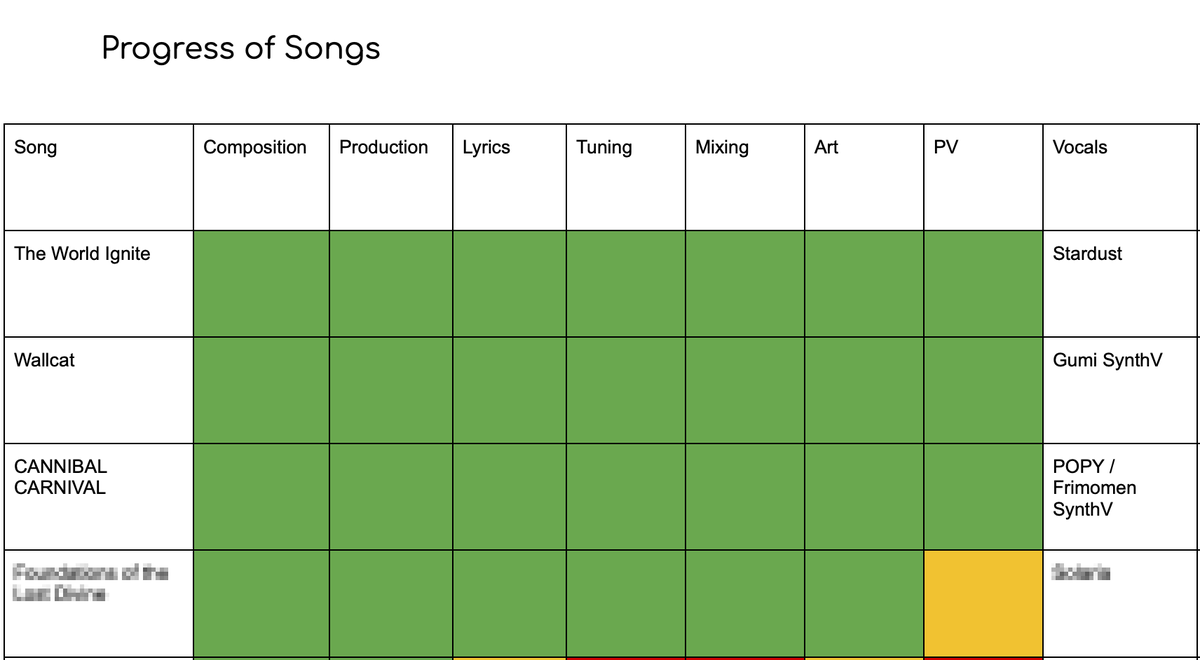Viewport: 1200px width, 660px height.
Task: Select the yellow PV status cell
Action: point(983,603)
